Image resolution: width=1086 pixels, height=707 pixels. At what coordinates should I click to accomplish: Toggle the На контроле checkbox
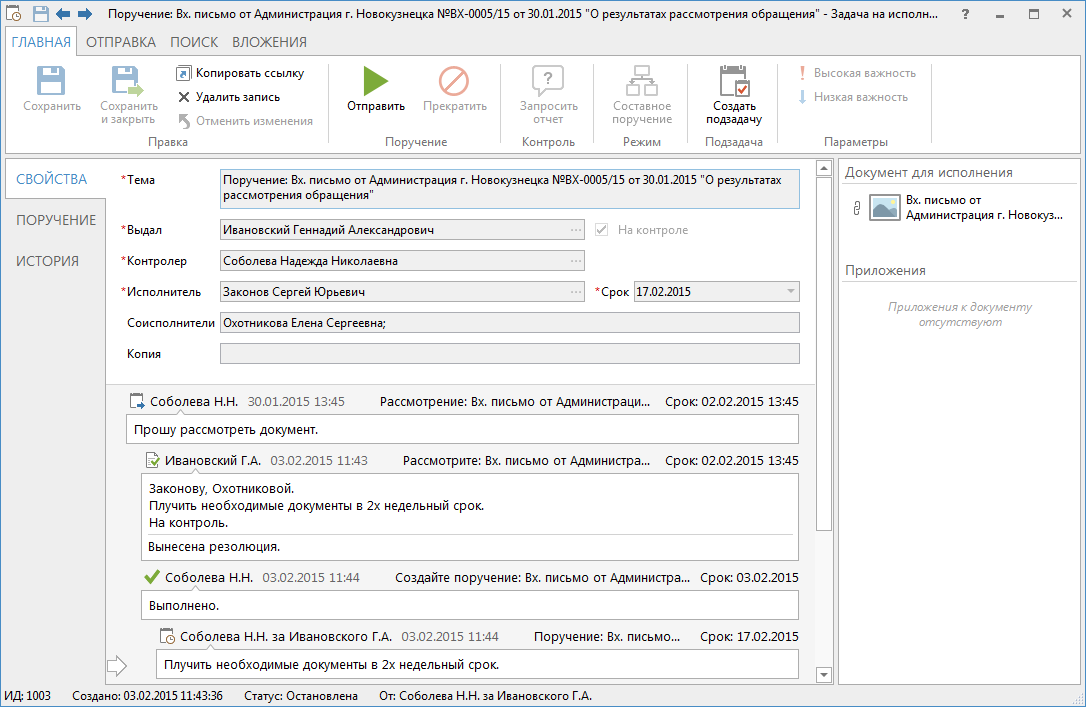[602, 230]
